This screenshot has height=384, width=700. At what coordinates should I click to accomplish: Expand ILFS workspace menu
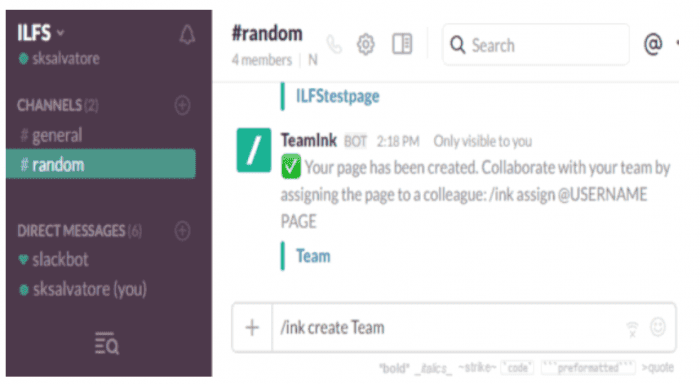(x=41, y=33)
